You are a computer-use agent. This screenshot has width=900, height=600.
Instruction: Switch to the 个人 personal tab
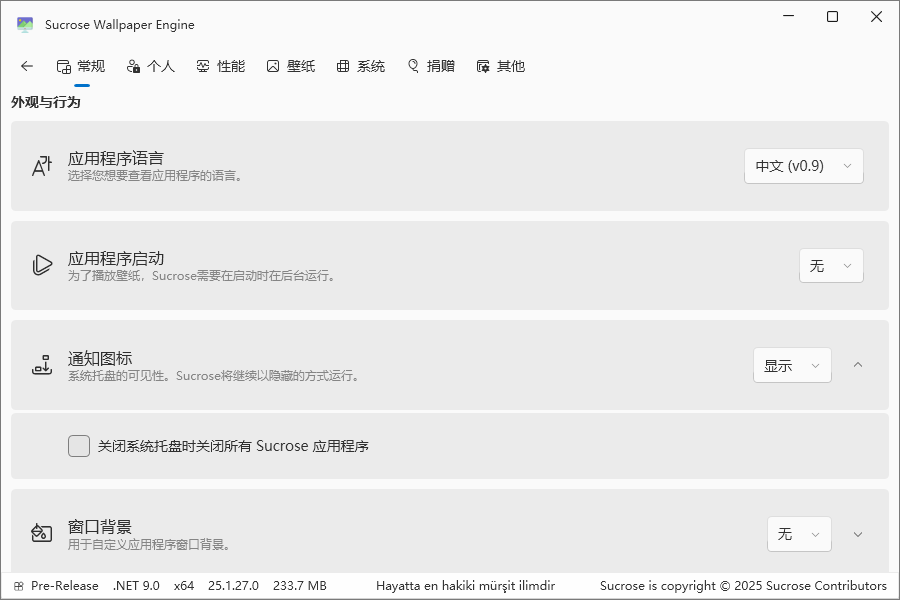coord(150,67)
